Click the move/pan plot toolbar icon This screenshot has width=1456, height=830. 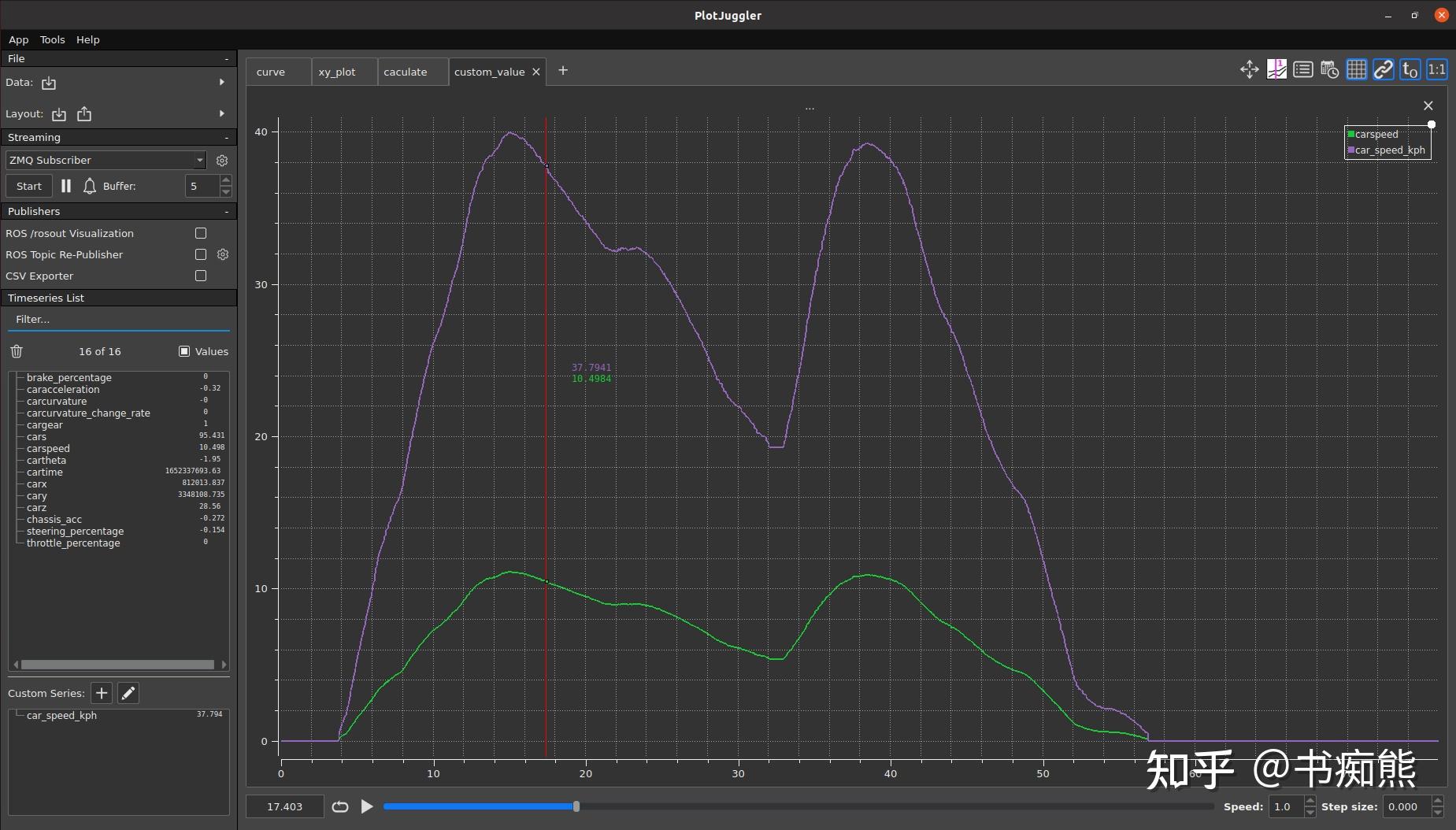(x=1249, y=70)
